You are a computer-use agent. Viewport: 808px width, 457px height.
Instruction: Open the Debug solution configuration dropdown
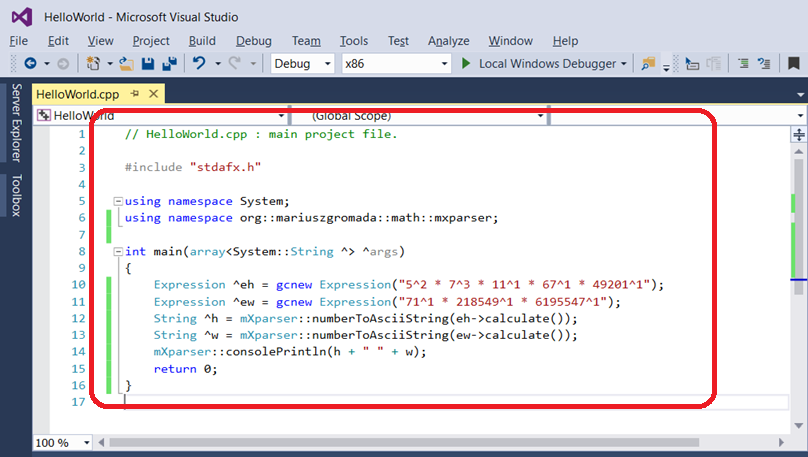pos(302,63)
